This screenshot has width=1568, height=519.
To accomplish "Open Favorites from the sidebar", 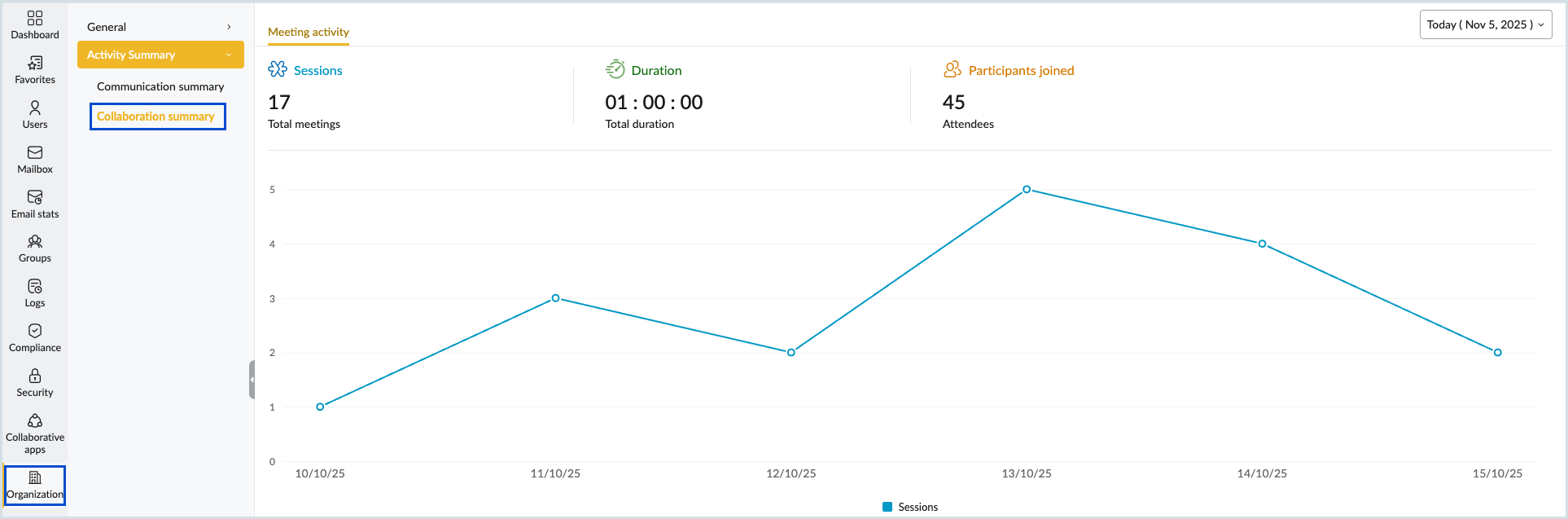I will (x=35, y=64).
